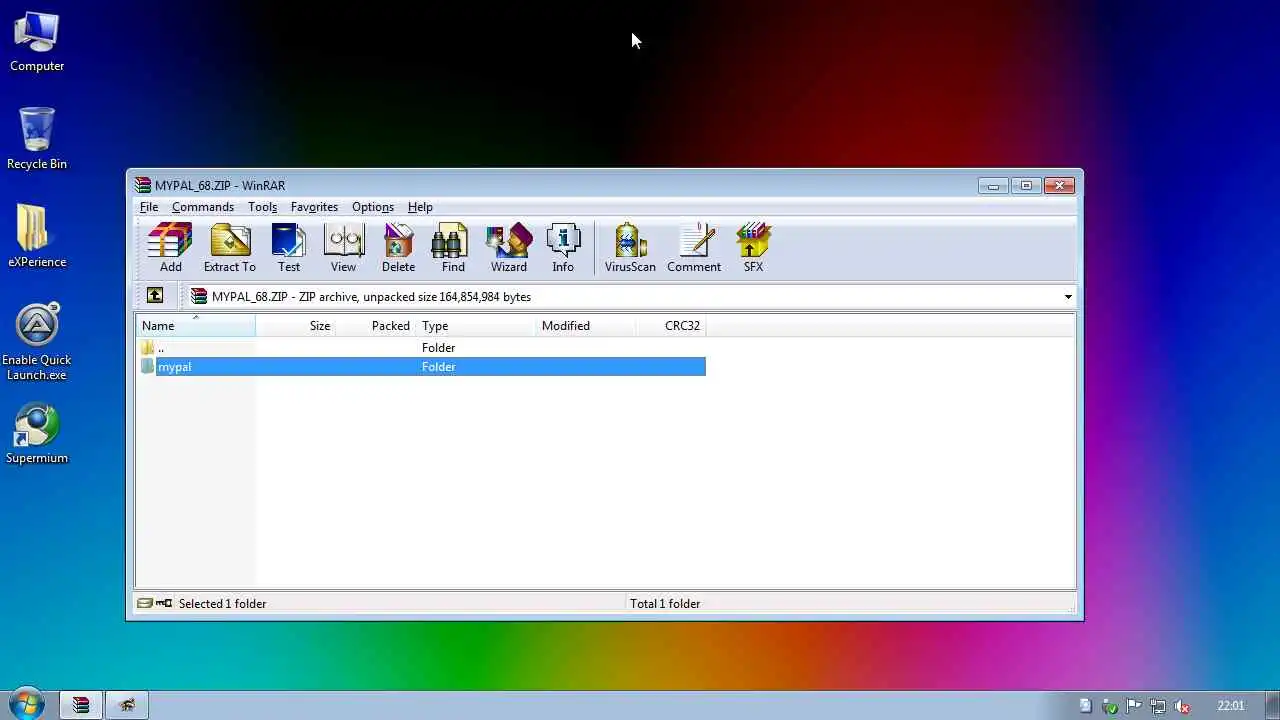Select the Recycle Bin desktop icon
This screenshot has height=720, width=1280.
click(x=37, y=139)
